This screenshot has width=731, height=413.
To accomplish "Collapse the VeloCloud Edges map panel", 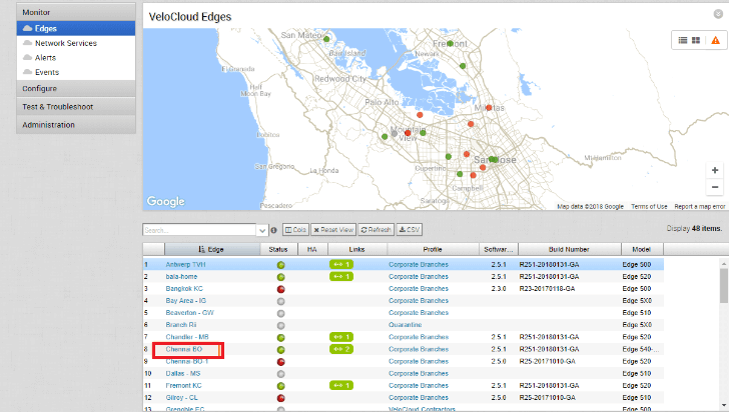I will point(718,14).
